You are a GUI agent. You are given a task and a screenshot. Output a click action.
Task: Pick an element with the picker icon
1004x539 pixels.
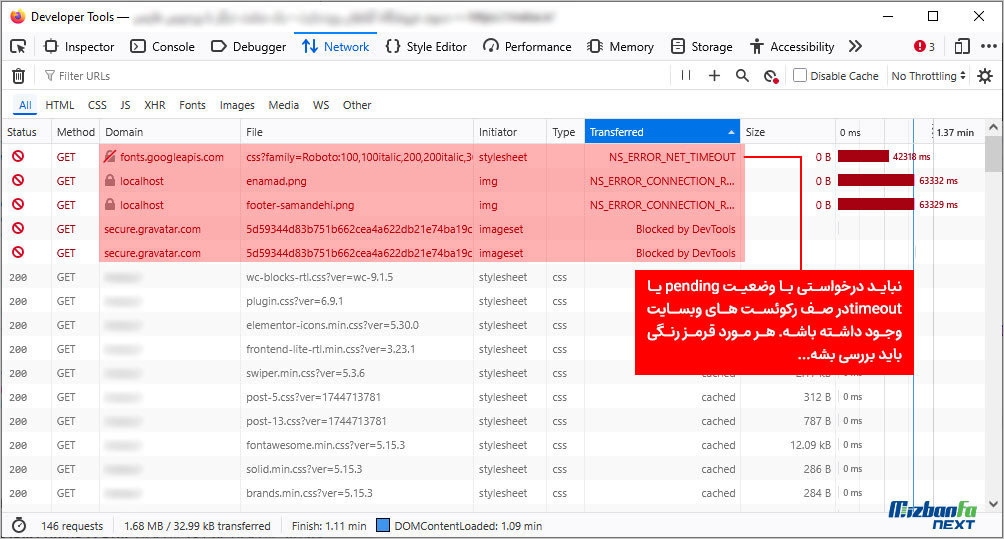(18, 47)
